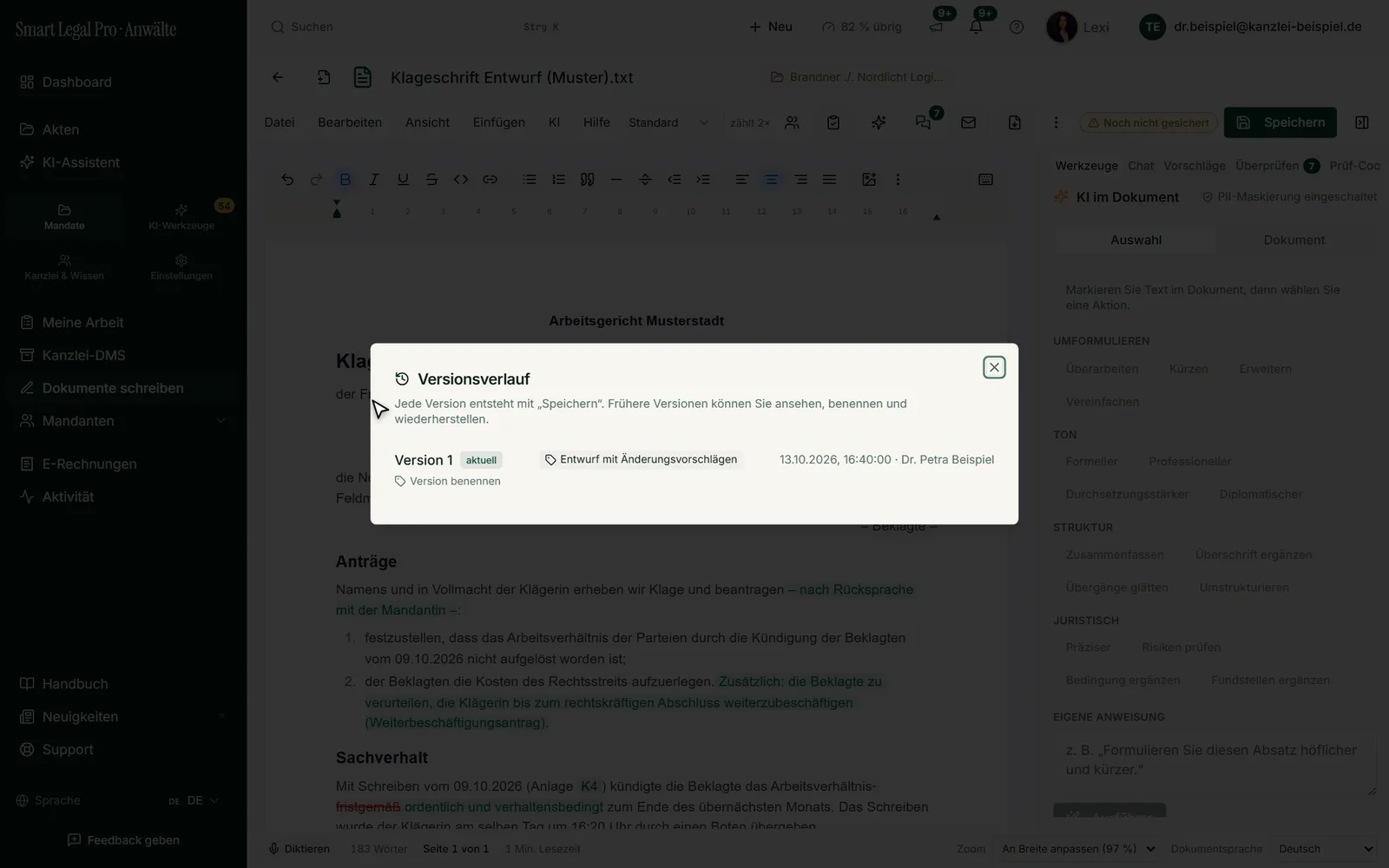Viewport: 1389px width, 868px height.
Task: Toggle strikethrough formatting
Action: point(431,180)
